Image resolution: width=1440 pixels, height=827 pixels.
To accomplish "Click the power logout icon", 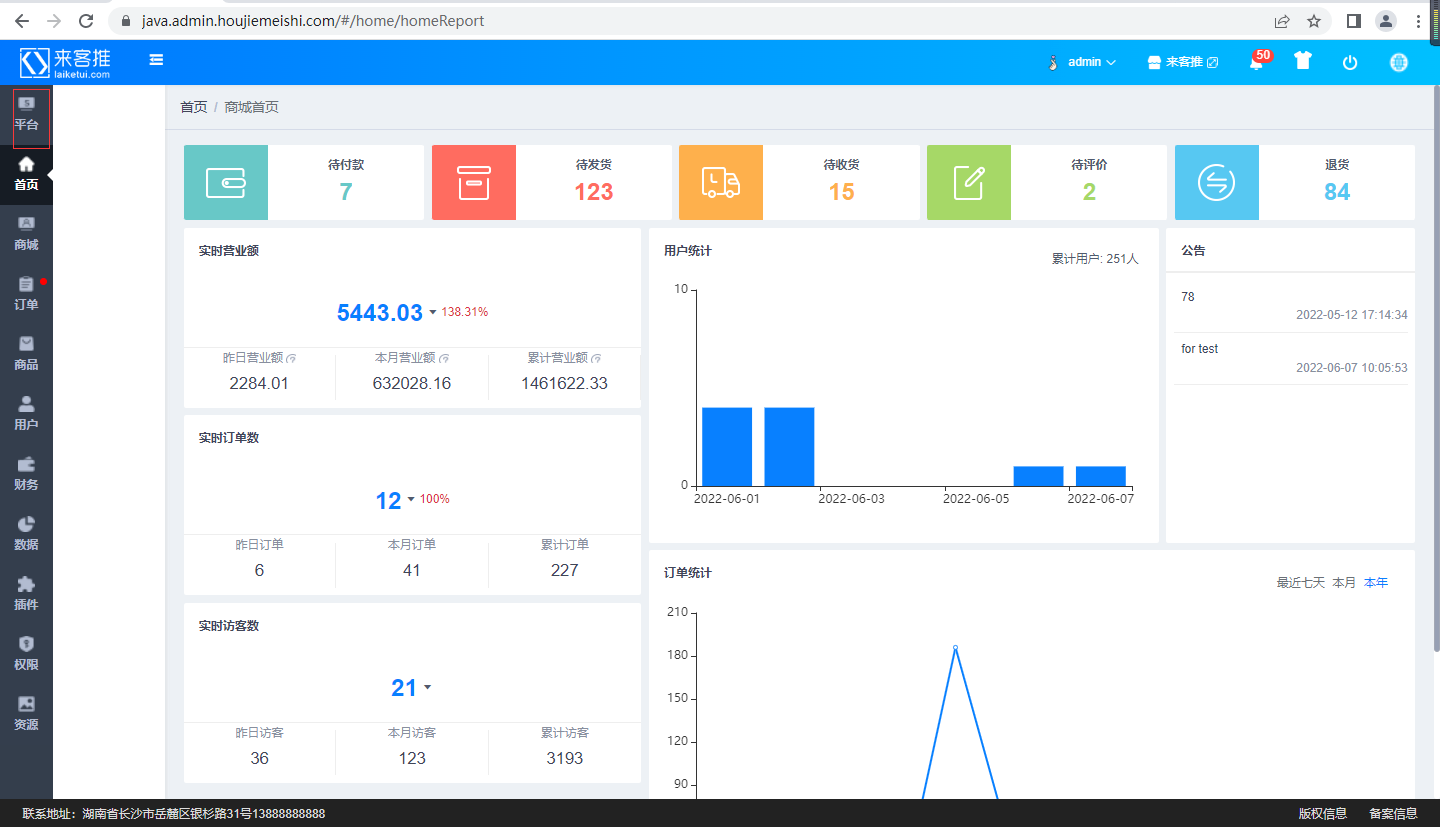I will point(1350,62).
